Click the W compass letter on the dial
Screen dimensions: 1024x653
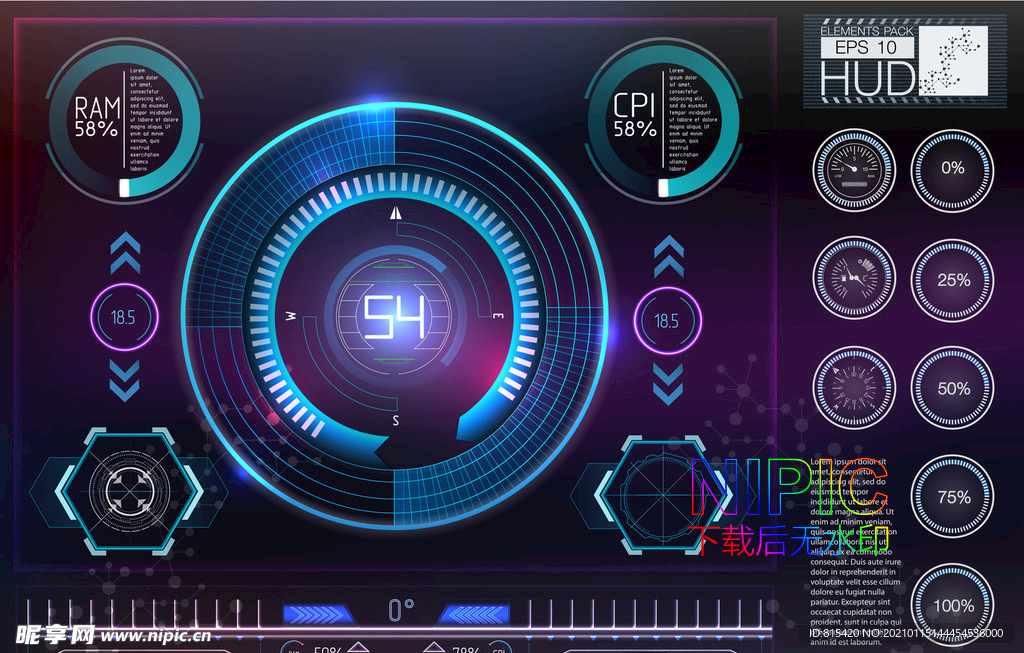(291, 316)
